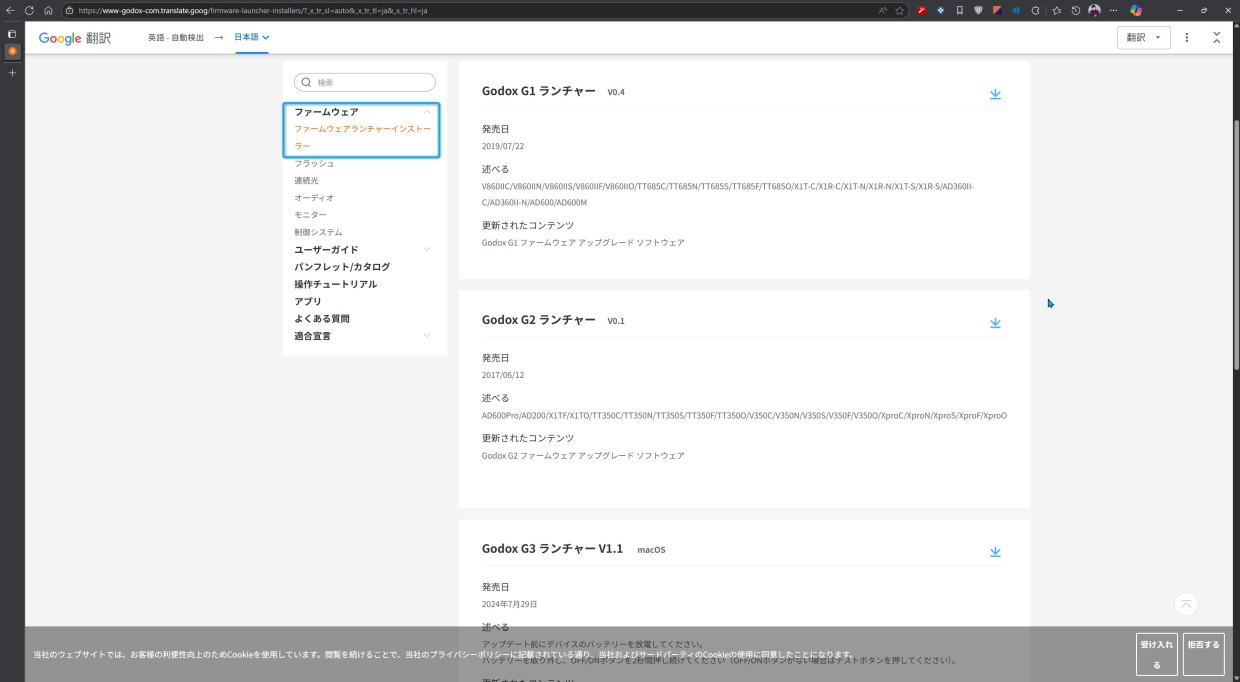1240x682 pixels.
Task: Select 連続光 in the sidebar
Action: 306,181
